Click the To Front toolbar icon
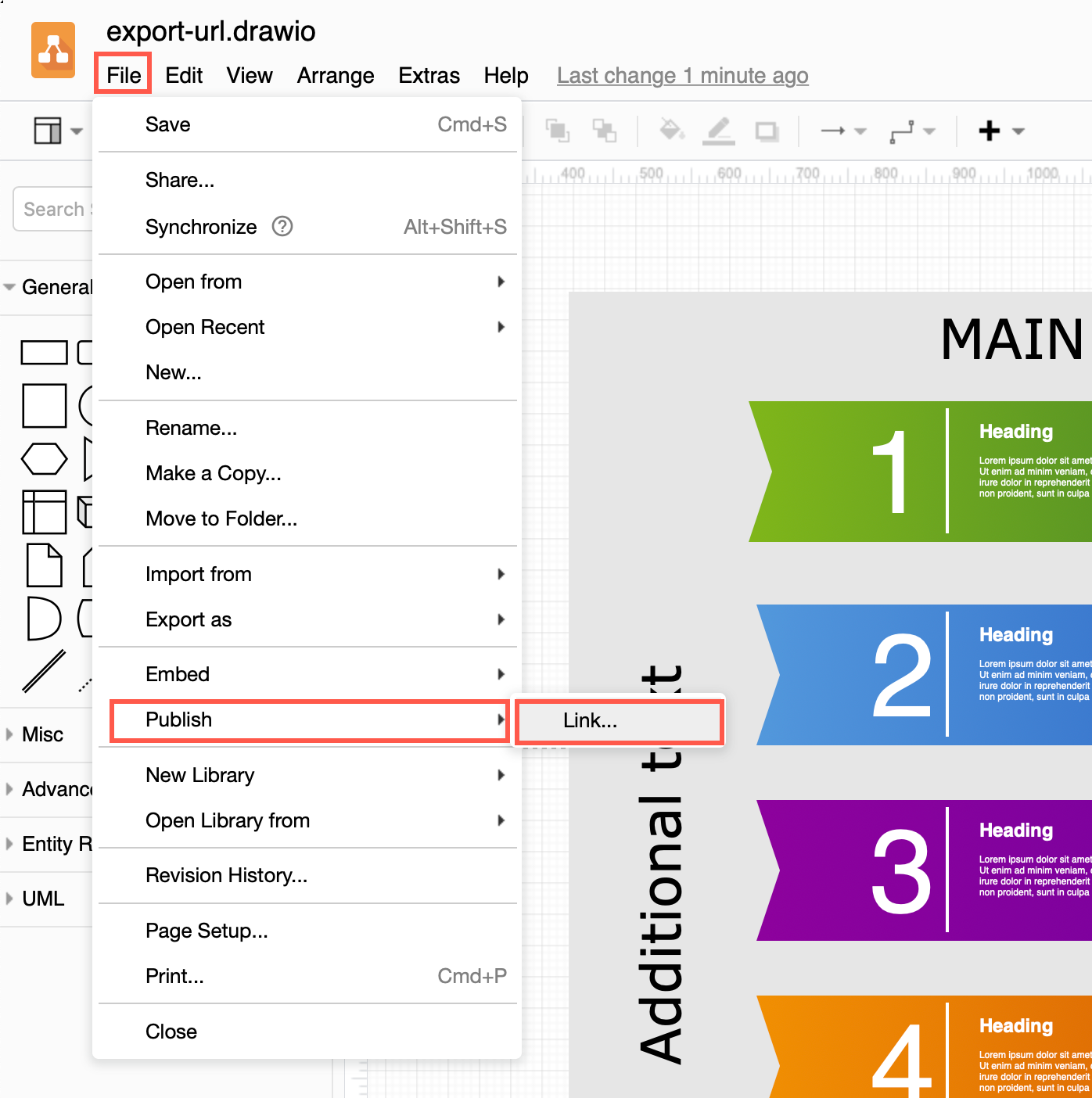The height and width of the screenshot is (1098, 1092). [558, 131]
